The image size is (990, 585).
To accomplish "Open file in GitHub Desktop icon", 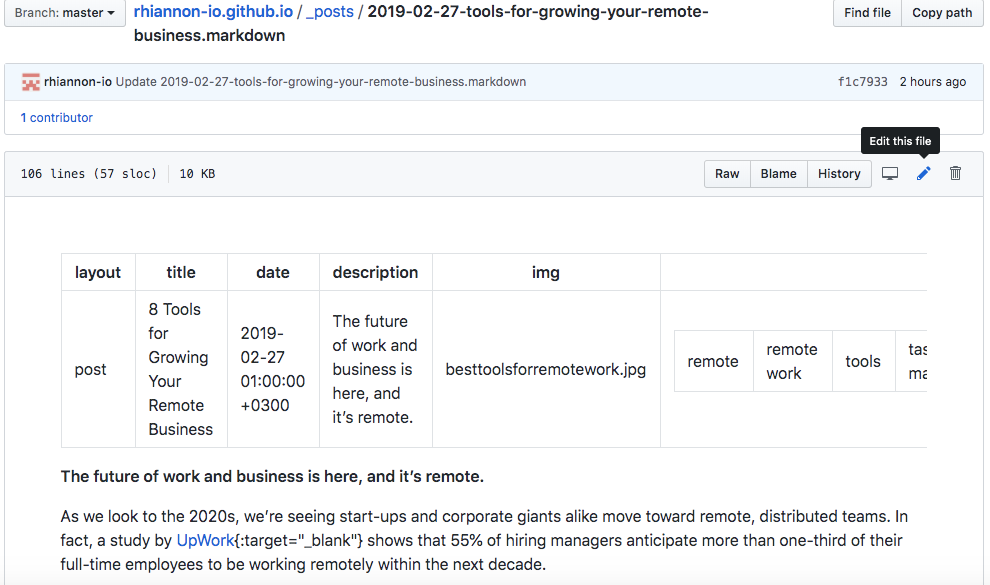I will tap(890, 173).
